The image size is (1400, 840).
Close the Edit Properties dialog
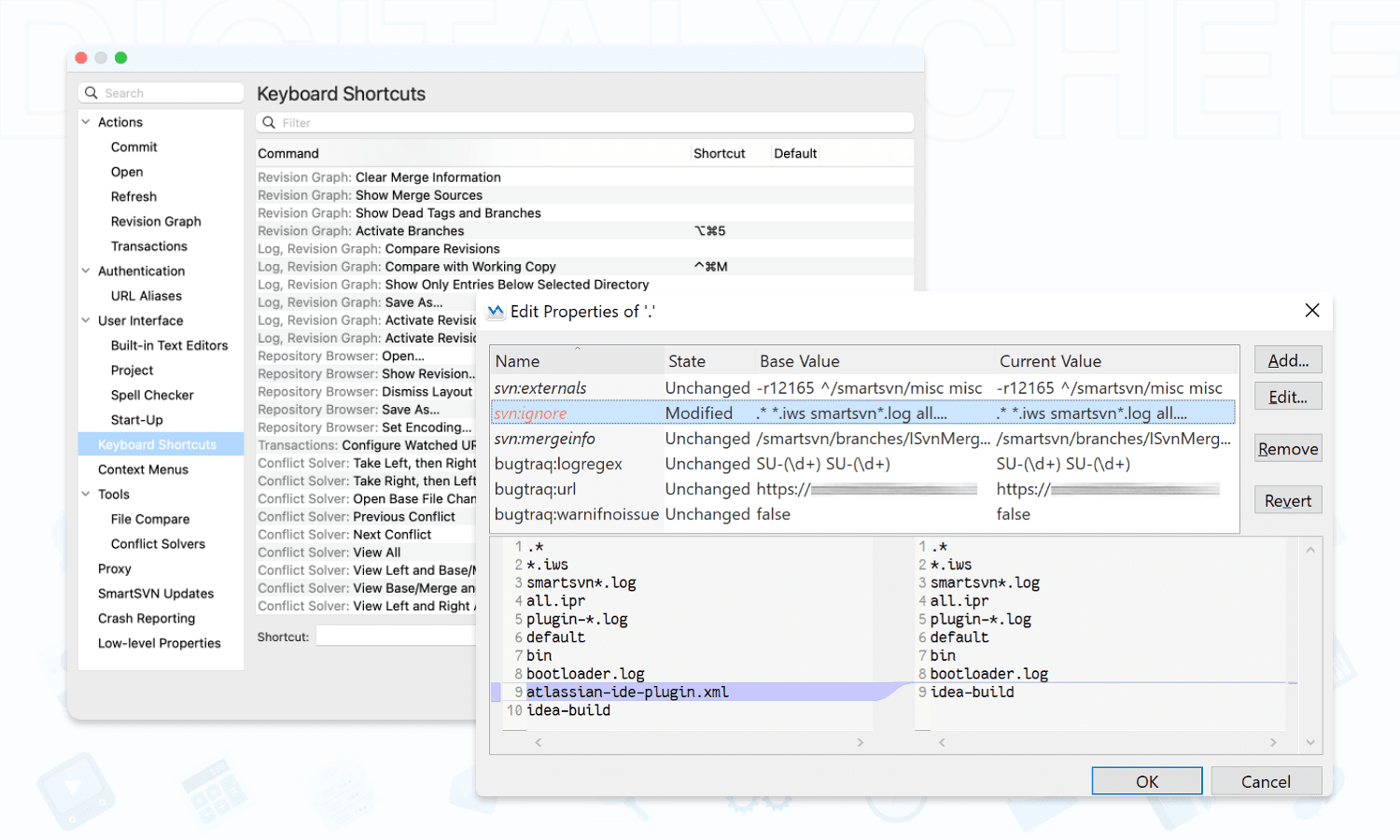tap(1311, 311)
